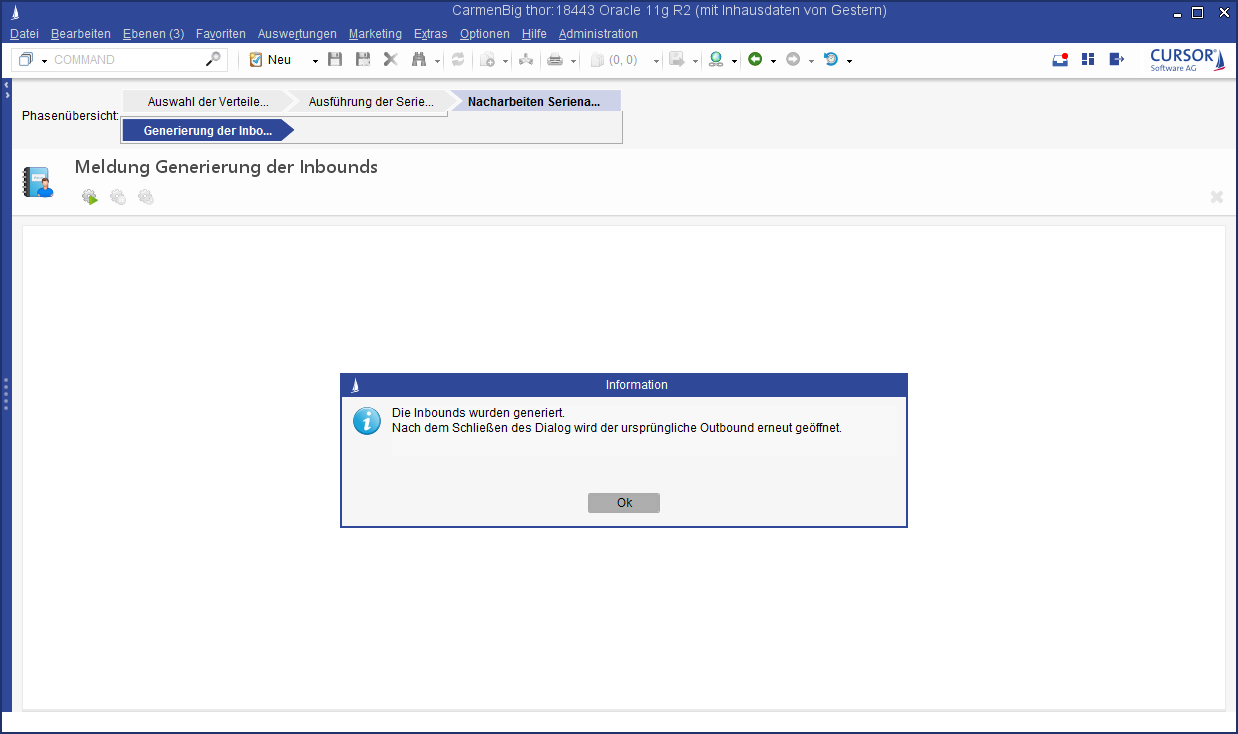This screenshot has width=1238, height=734.
Task: Click into the COMMAND input field
Action: pyautogui.click(x=125, y=60)
